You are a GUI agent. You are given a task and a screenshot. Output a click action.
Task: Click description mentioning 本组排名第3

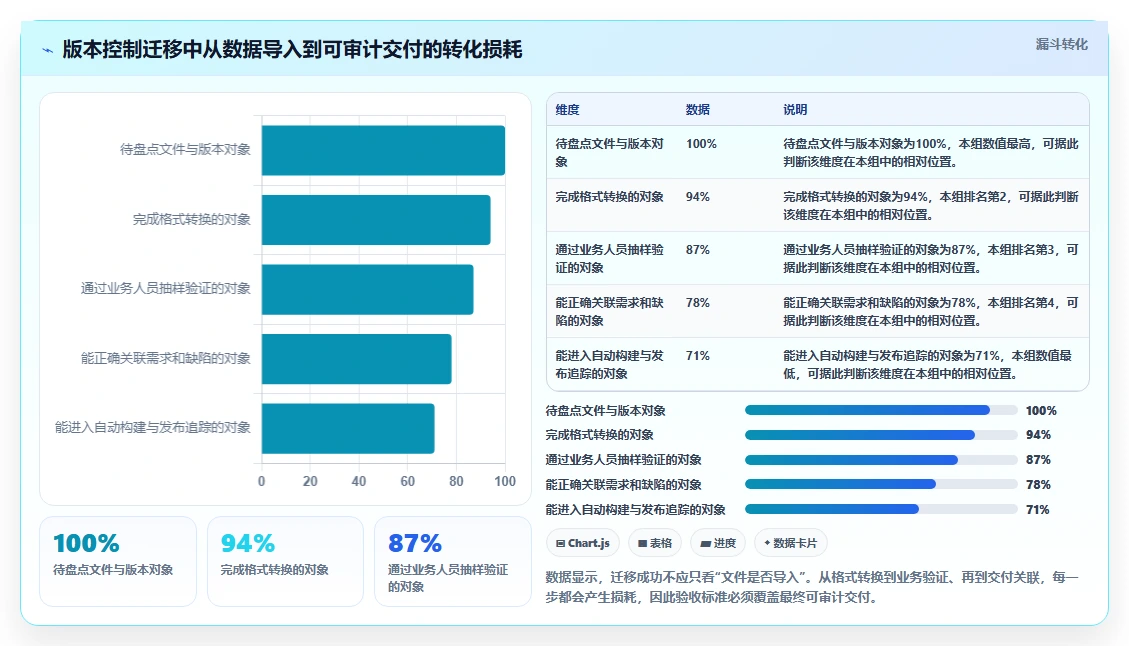pyautogui.click(x=931, y=259)
